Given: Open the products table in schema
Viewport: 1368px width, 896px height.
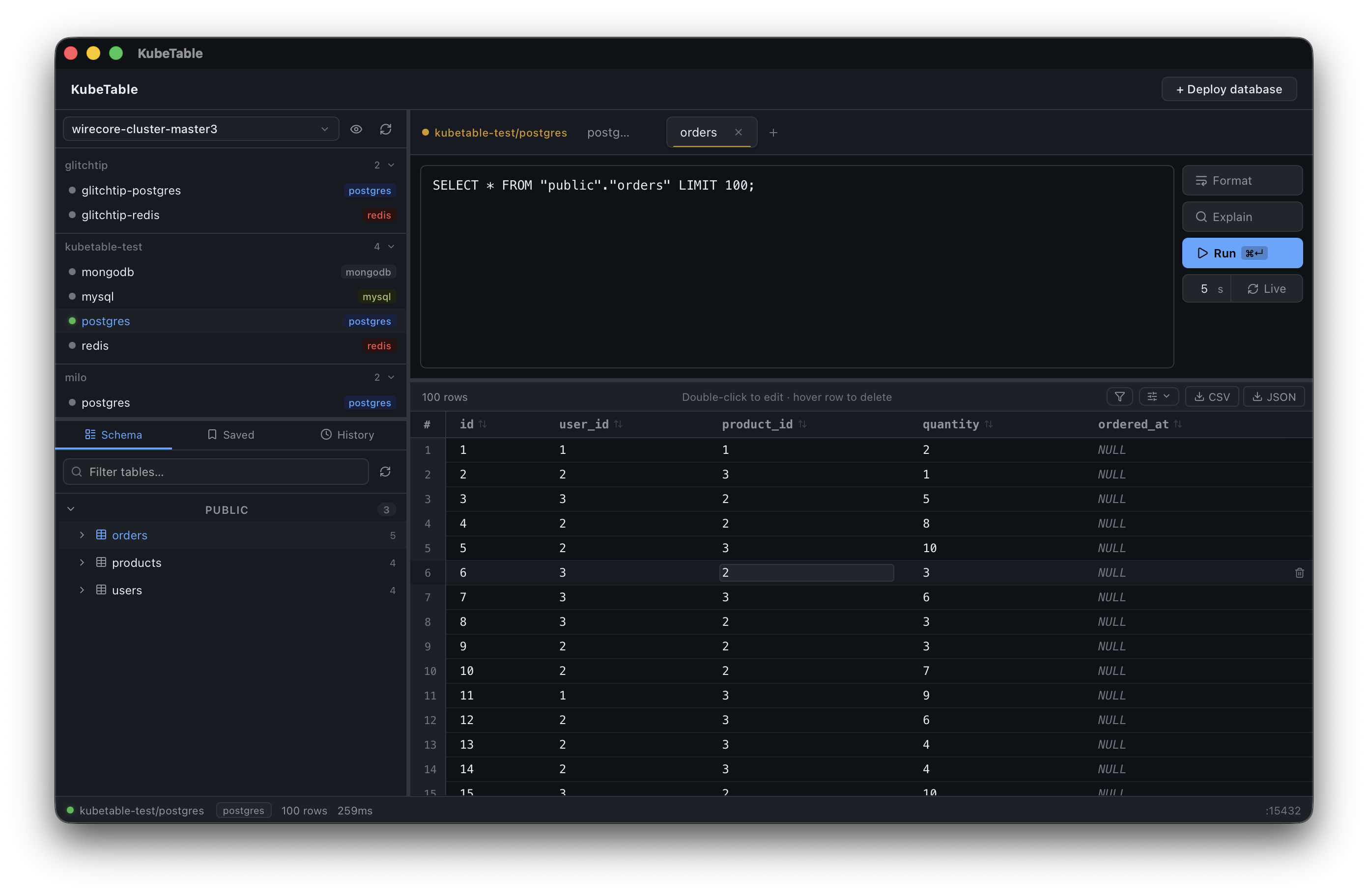Looking at the screenshot, I should point(231,562).
